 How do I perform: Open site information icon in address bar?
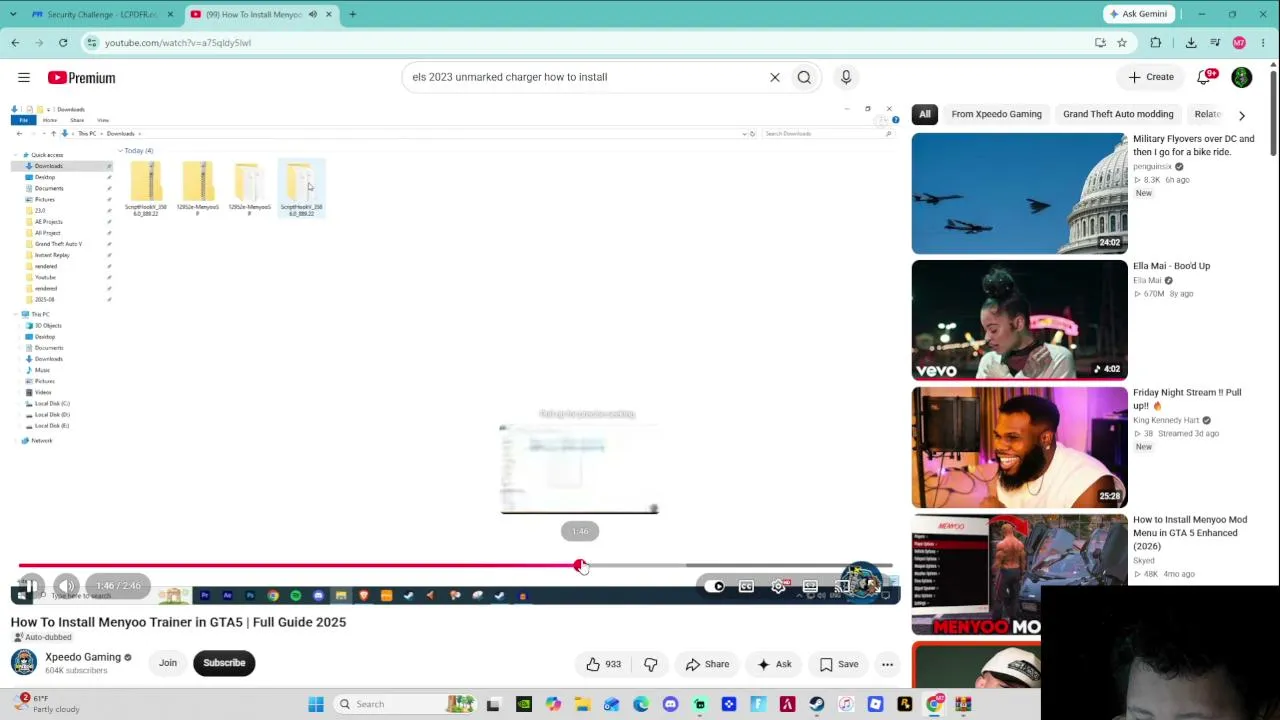click(x=91, y=43)
